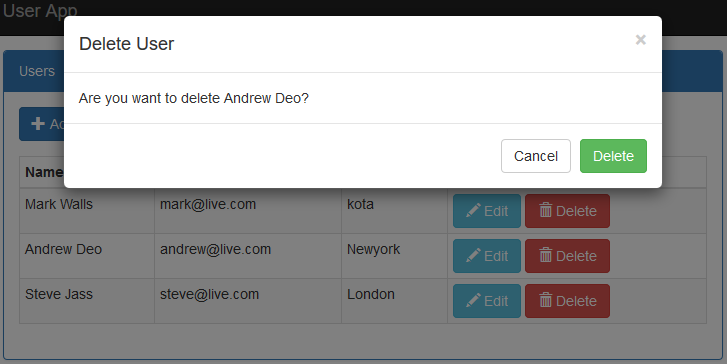Click trash icon in Andrew Deo row
This screenshot has height=364, width=727.
tap(546, 255)
